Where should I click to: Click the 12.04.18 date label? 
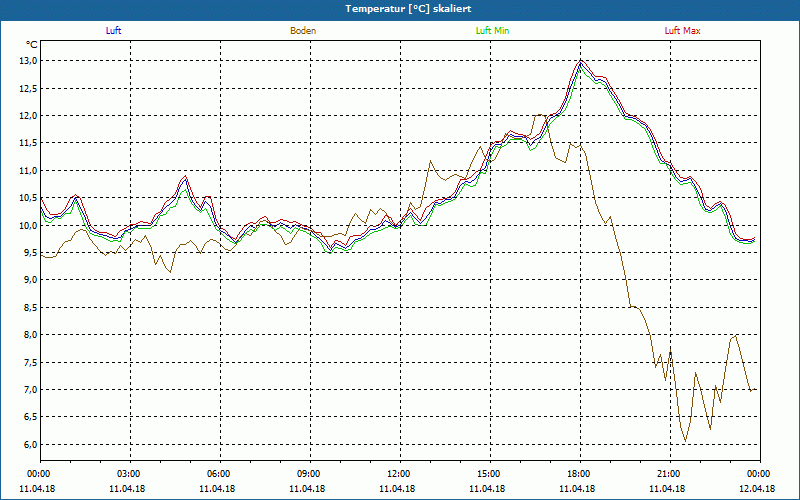point(758,489)
